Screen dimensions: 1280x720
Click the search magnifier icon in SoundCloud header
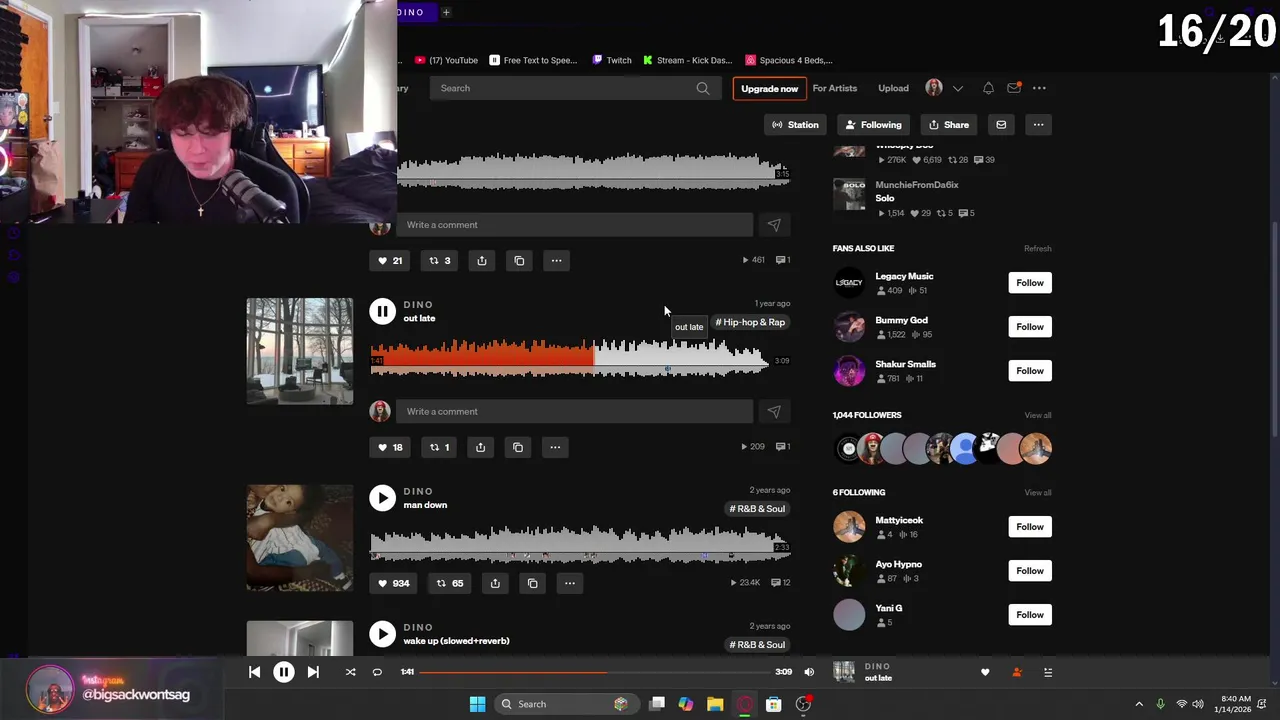(x=703, y=88)
